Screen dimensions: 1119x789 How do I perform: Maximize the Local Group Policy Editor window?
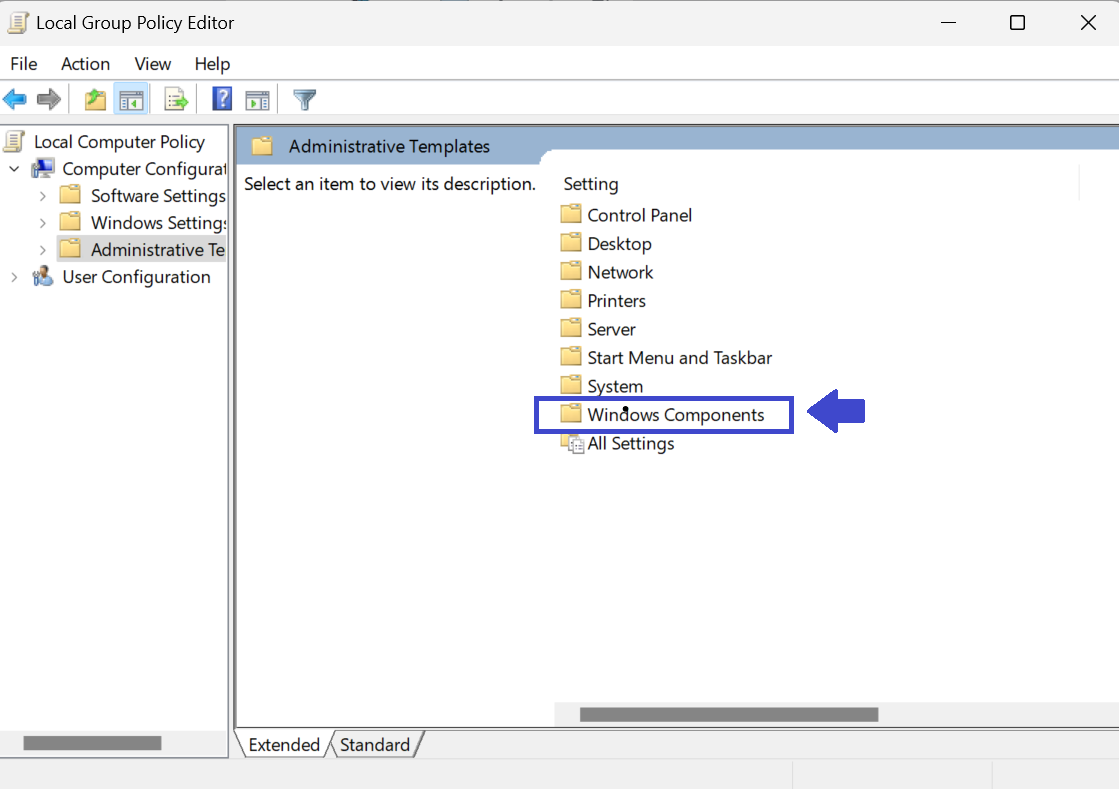(1018, 23)
